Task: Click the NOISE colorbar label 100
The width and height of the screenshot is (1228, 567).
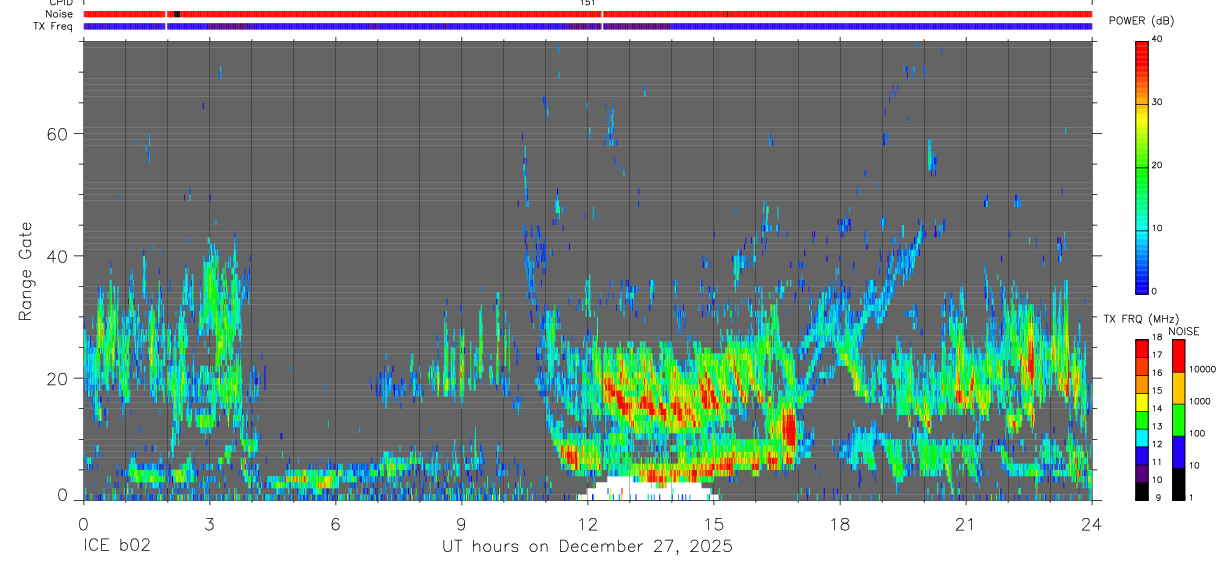Action: click(1198, 434)
